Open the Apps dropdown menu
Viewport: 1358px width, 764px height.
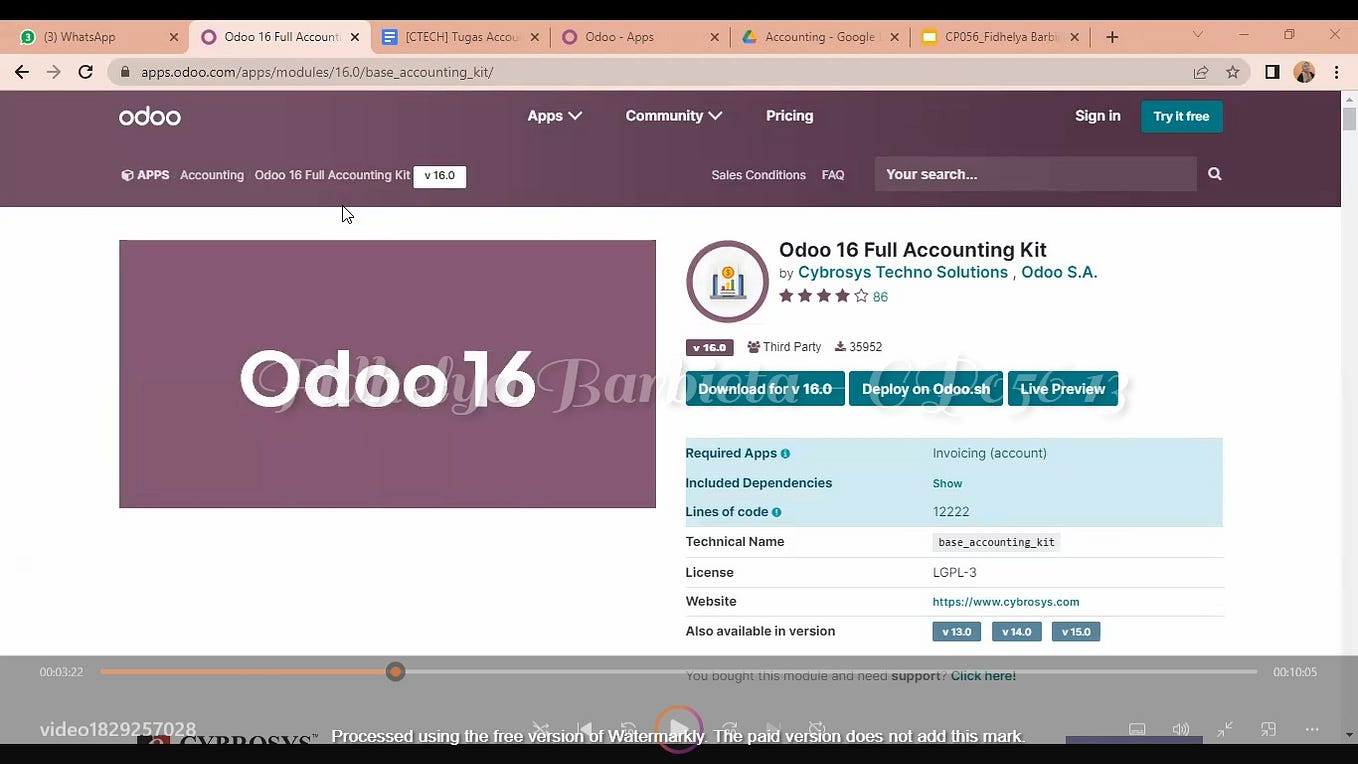[553, 115]
